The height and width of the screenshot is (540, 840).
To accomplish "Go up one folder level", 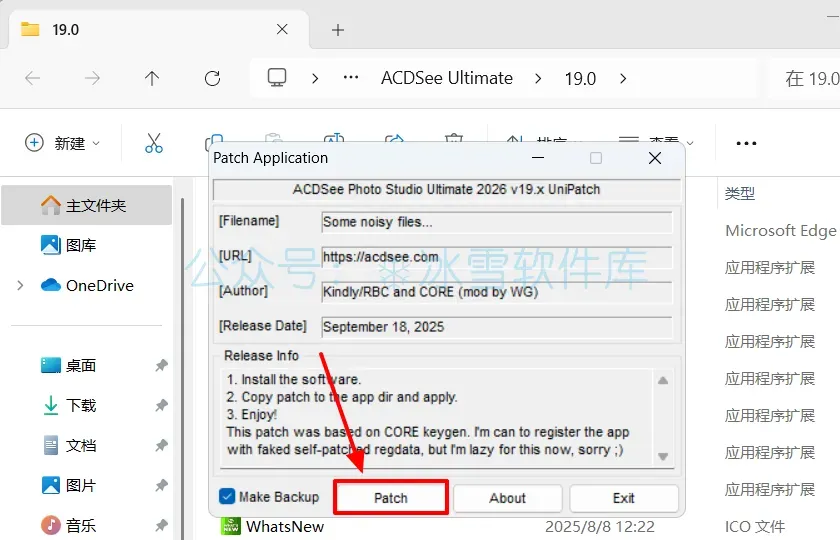I will (x=152, y=78).
